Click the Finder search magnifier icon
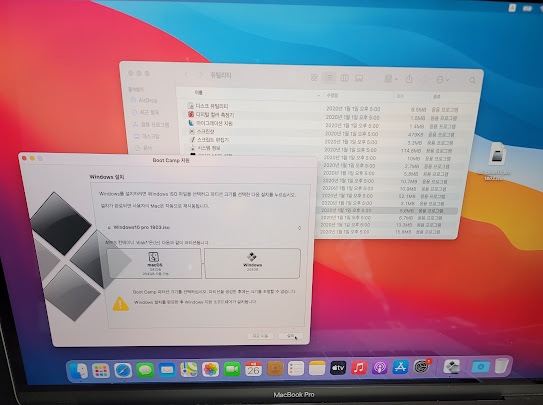The image size is (543, 405). tap(472, 81)
